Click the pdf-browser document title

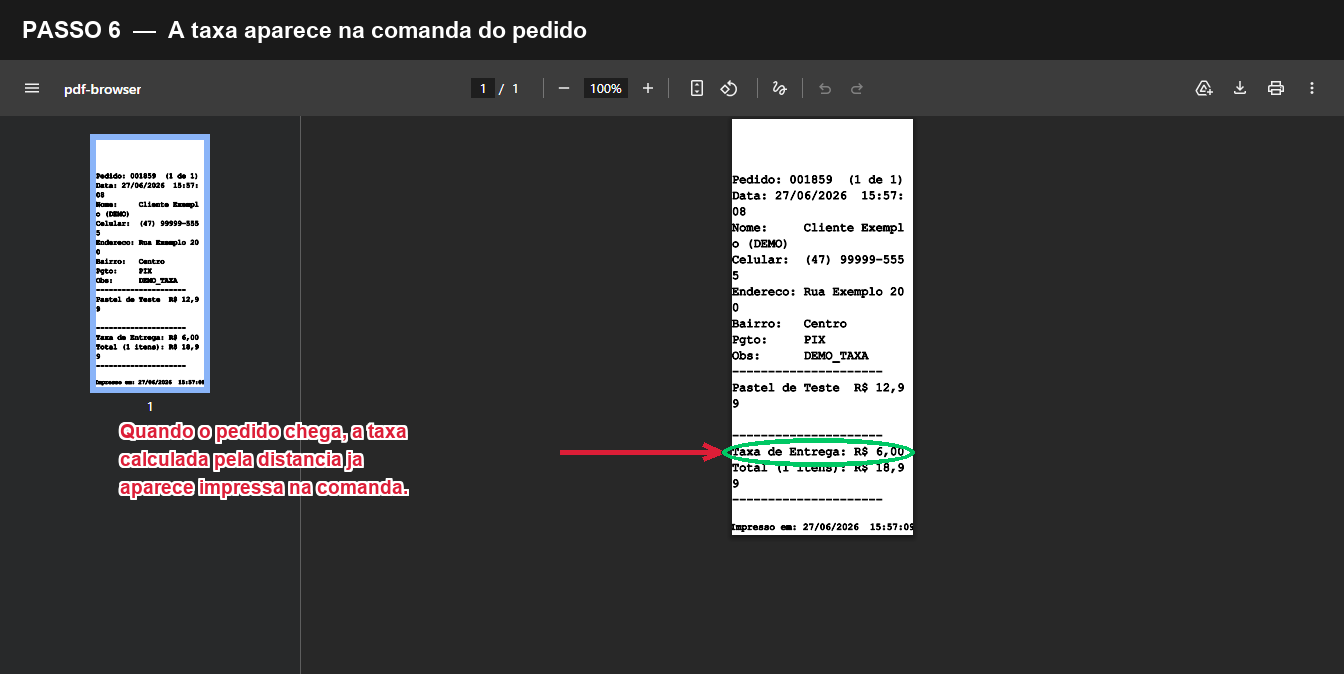[102, 89]
